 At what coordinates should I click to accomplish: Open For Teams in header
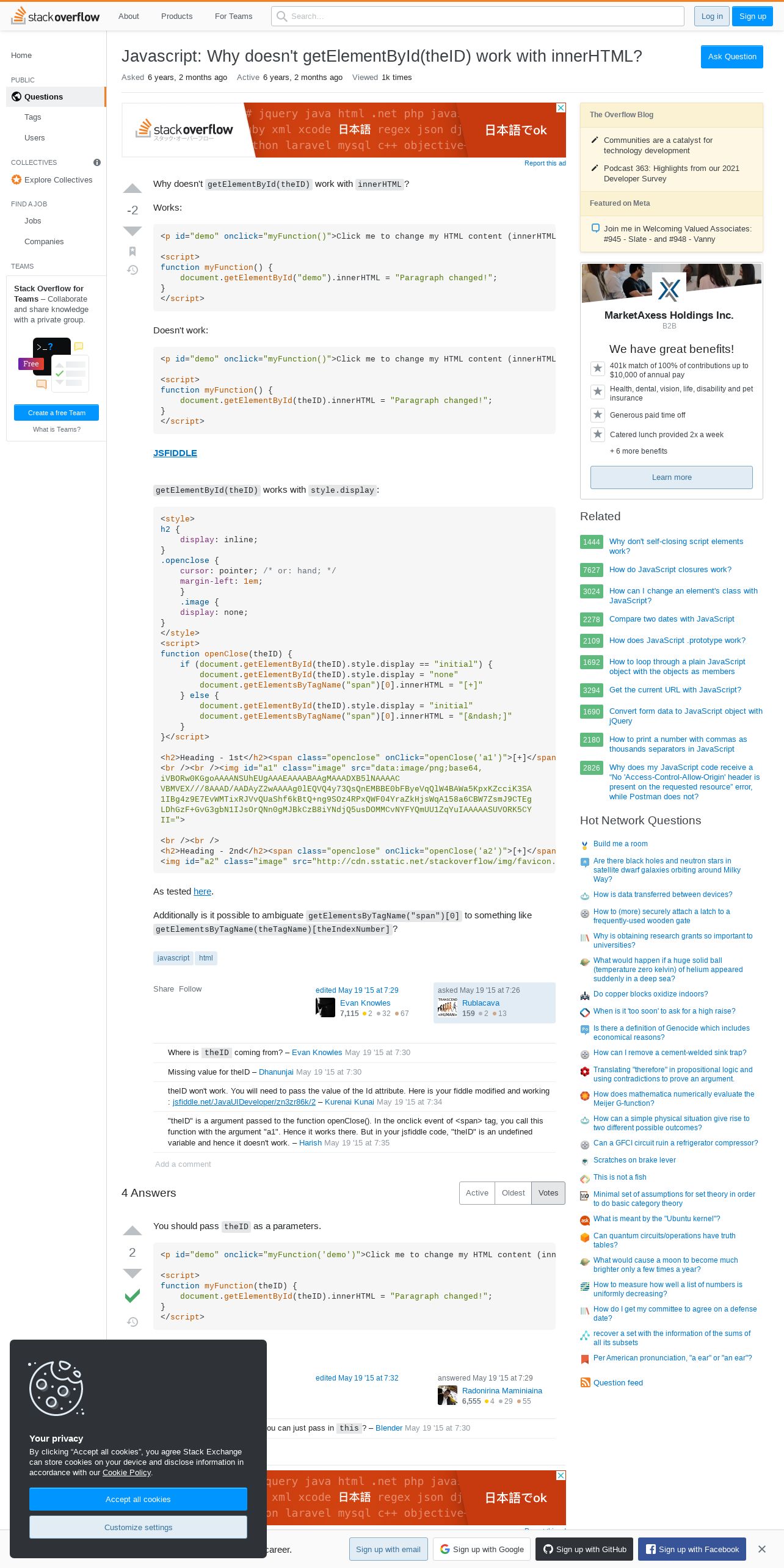(x=234, y=16)
